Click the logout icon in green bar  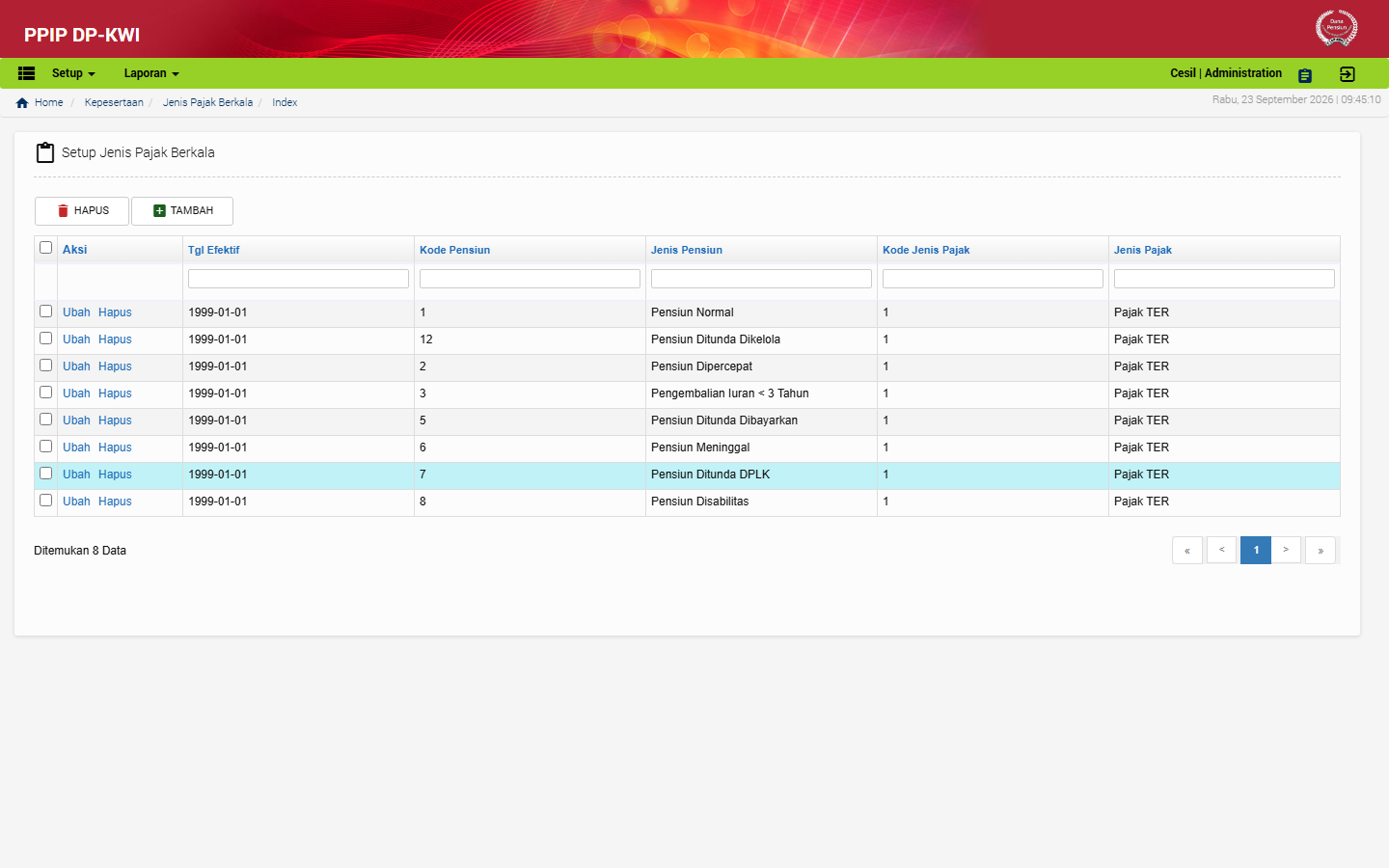click(x=1348, y=74)
